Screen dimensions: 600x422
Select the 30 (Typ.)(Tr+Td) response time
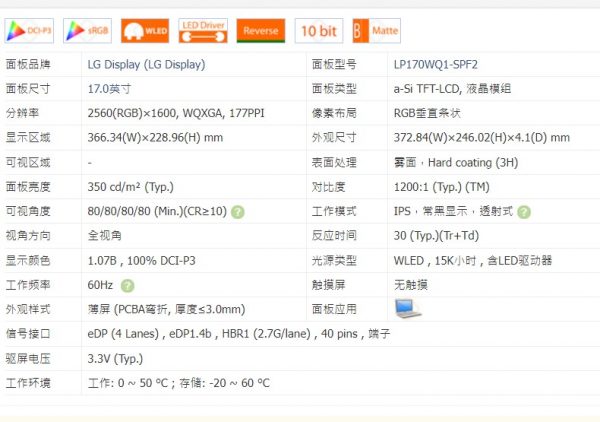click(x=436, y=236)
